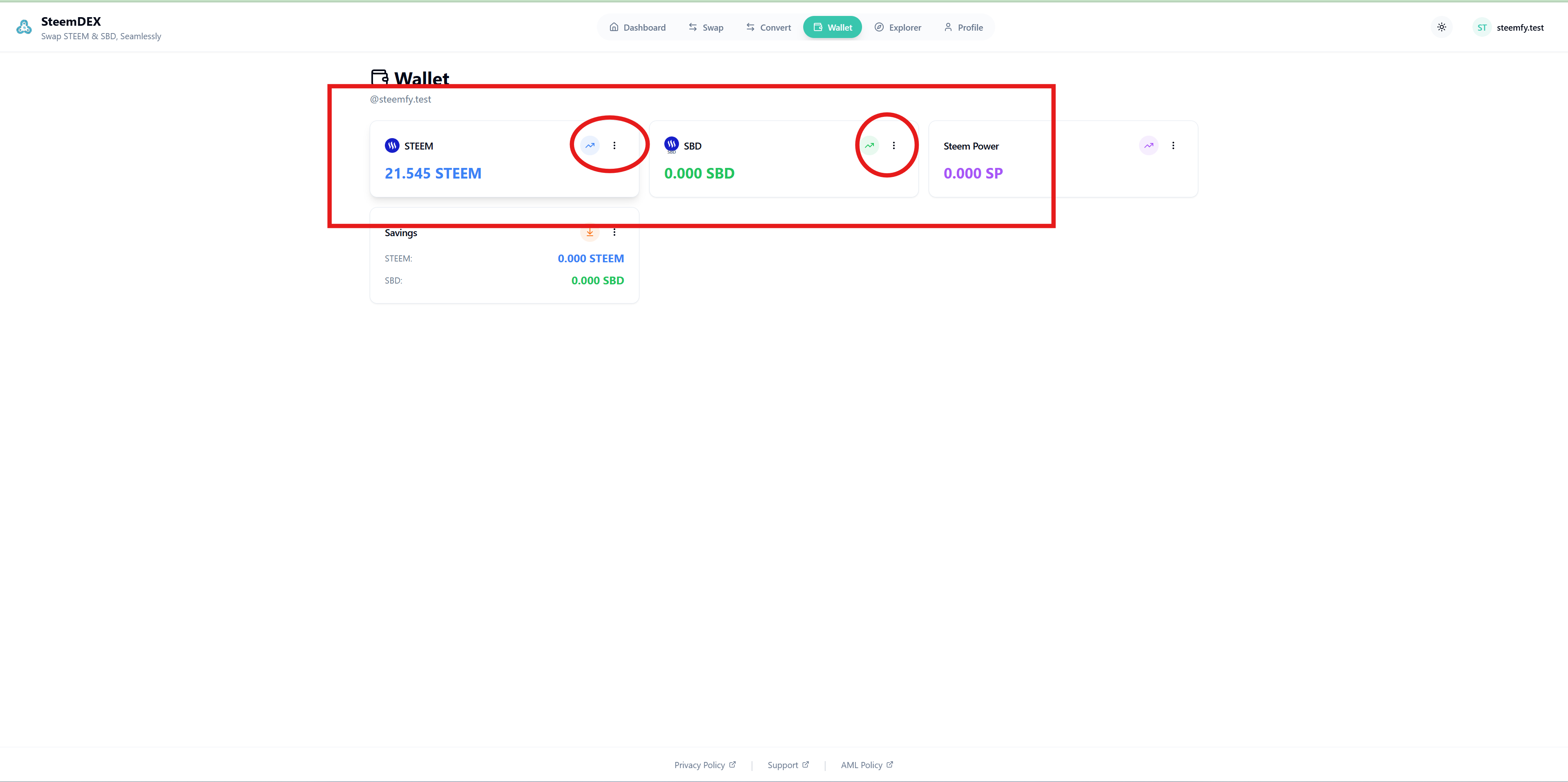Click the Steem Power purple trending icon
This screenshot has height=782, width=1568.
(1148, 145)
